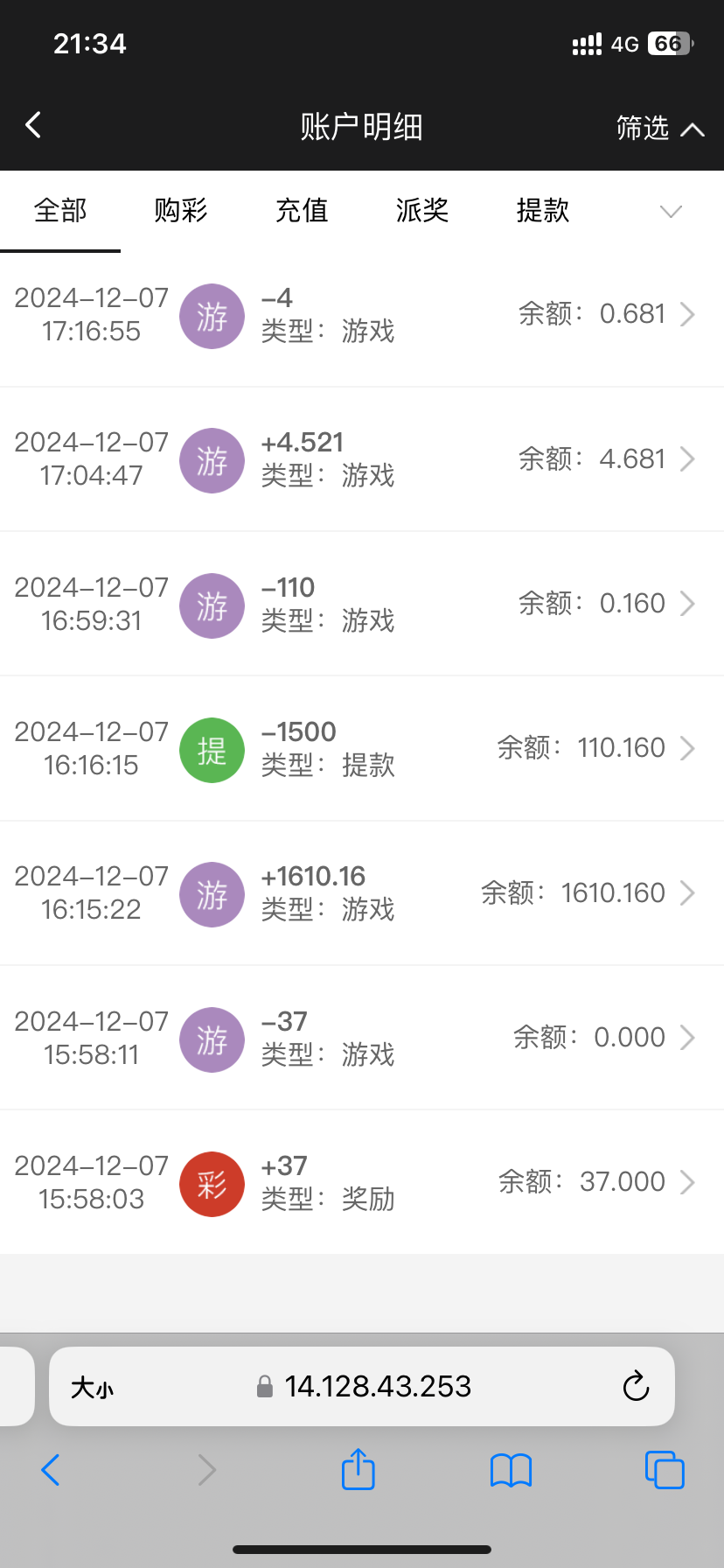This screenshot has height=1568, width=724.
Task: Select the 派奖 tab
Action: pyautogui.click(x=422, y=211)
